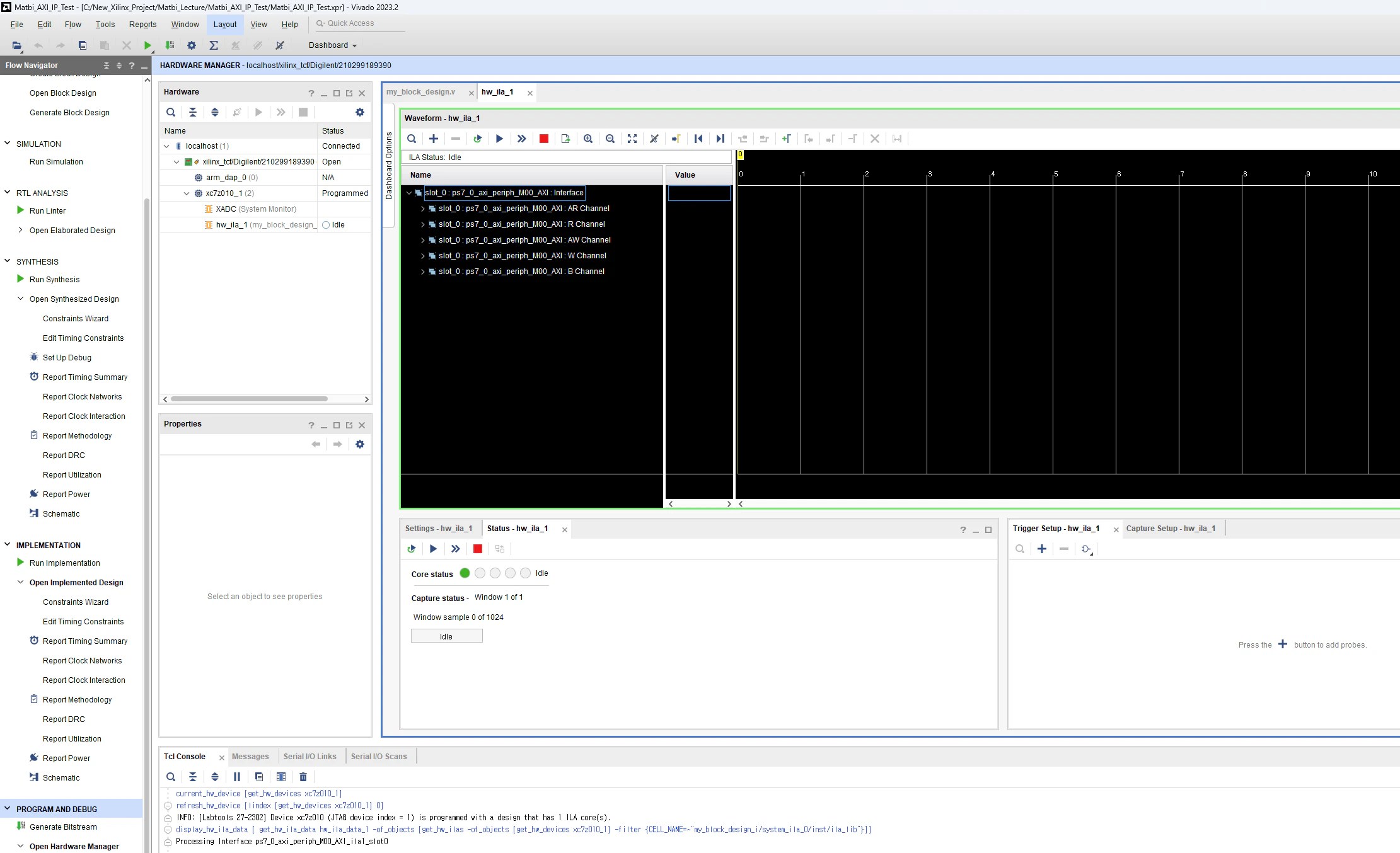
Task: Add probe with plus in Trigger Setup
Action: coord(1041,549)
